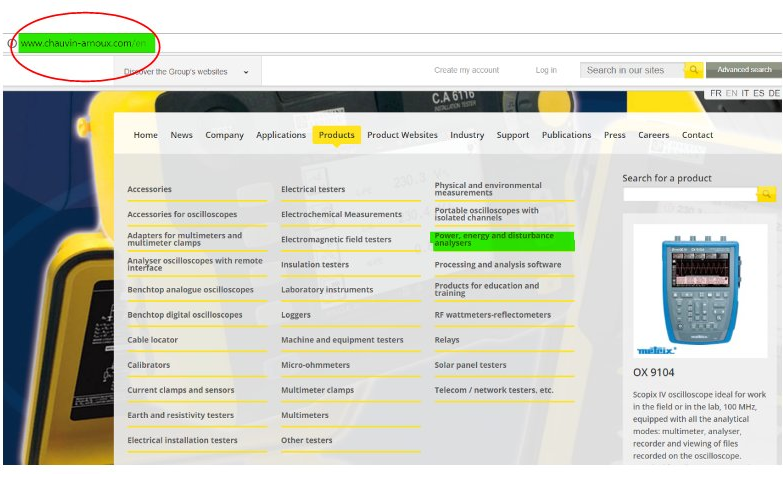783x487 pixels.
Task: Open Create my account link
Action: pyautogui.click(x=466, y=70)
